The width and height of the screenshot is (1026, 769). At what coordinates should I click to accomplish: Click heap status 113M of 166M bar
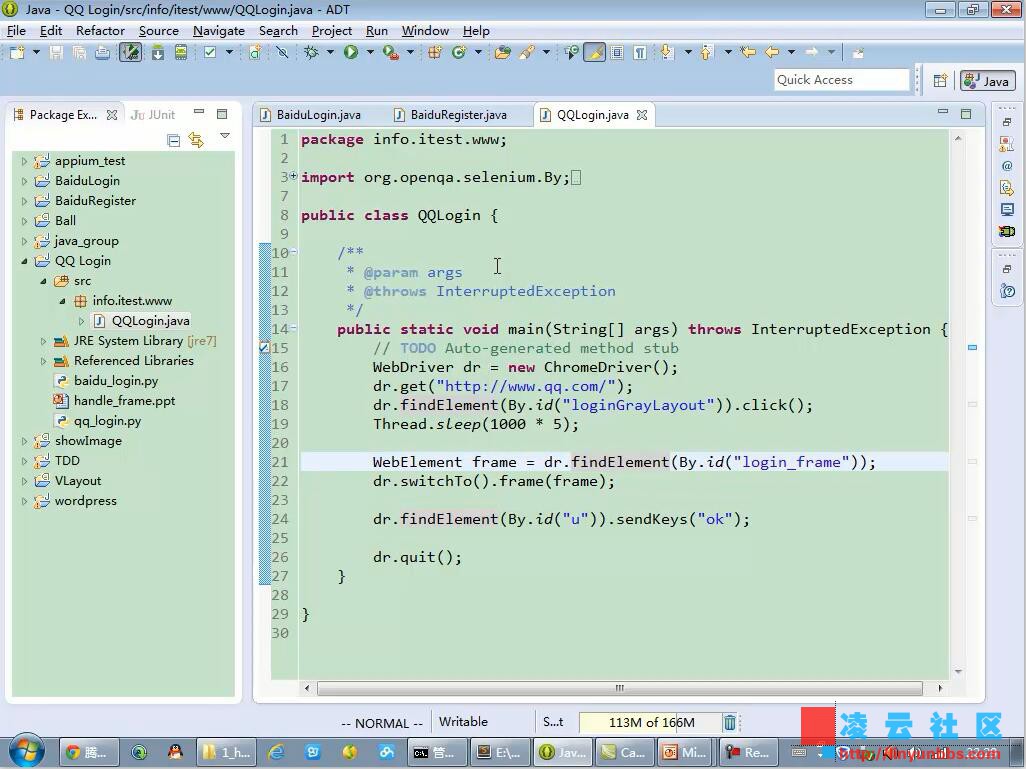click(649, 723)
